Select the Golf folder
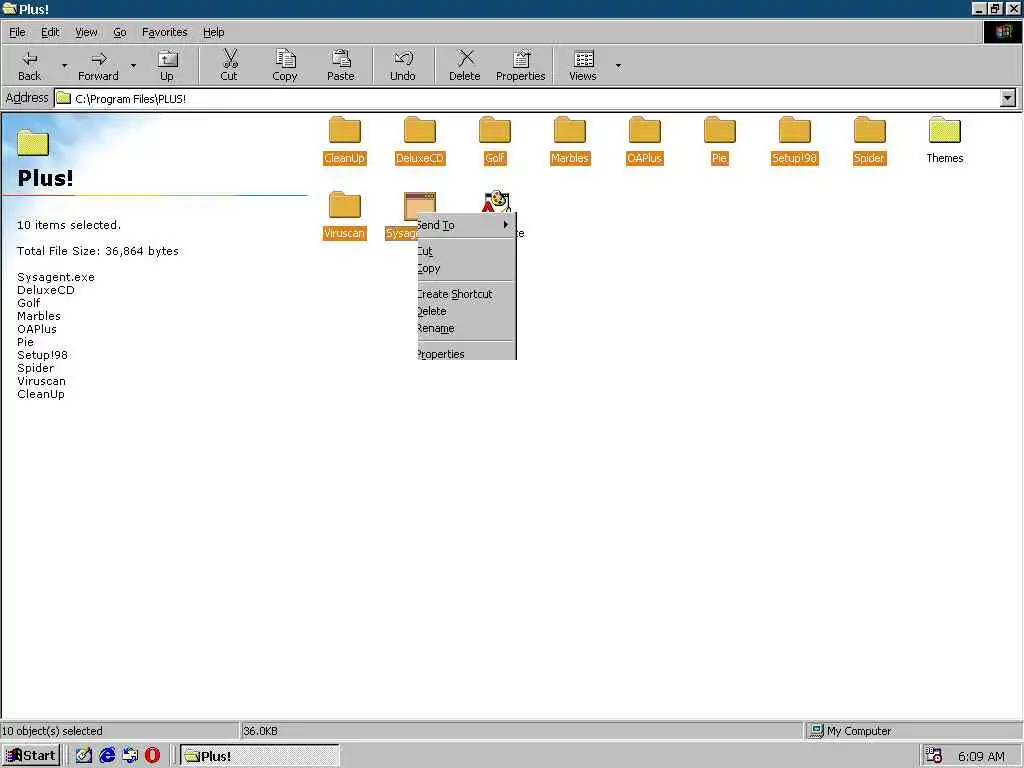Screen dimensions: 1024x768 click(x=495, y=140)
